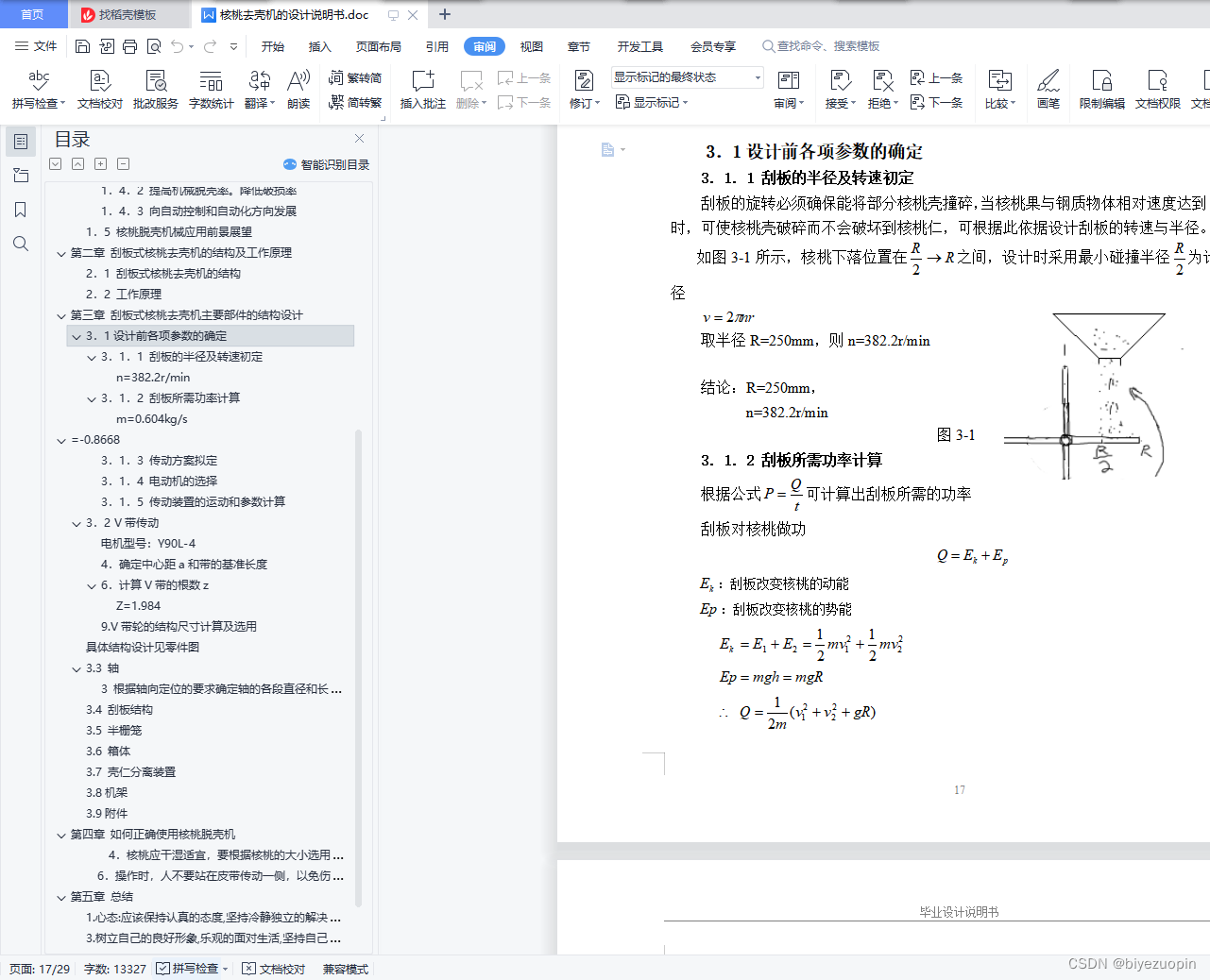Open the 拼写检查 spell check tool
The height and width of the screenshot is (980, 1210).
coord(38,90)
